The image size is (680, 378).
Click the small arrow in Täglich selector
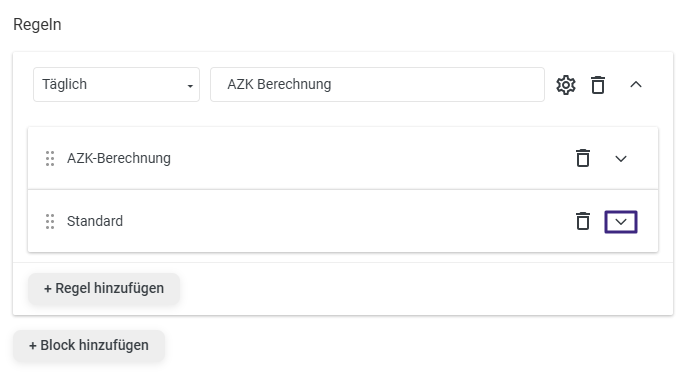point(190,86)
